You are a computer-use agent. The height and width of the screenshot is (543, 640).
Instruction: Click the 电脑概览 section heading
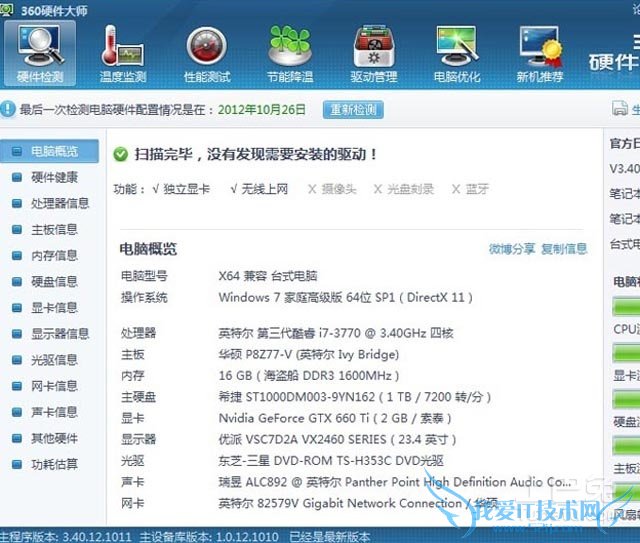(x=148, y=249)
